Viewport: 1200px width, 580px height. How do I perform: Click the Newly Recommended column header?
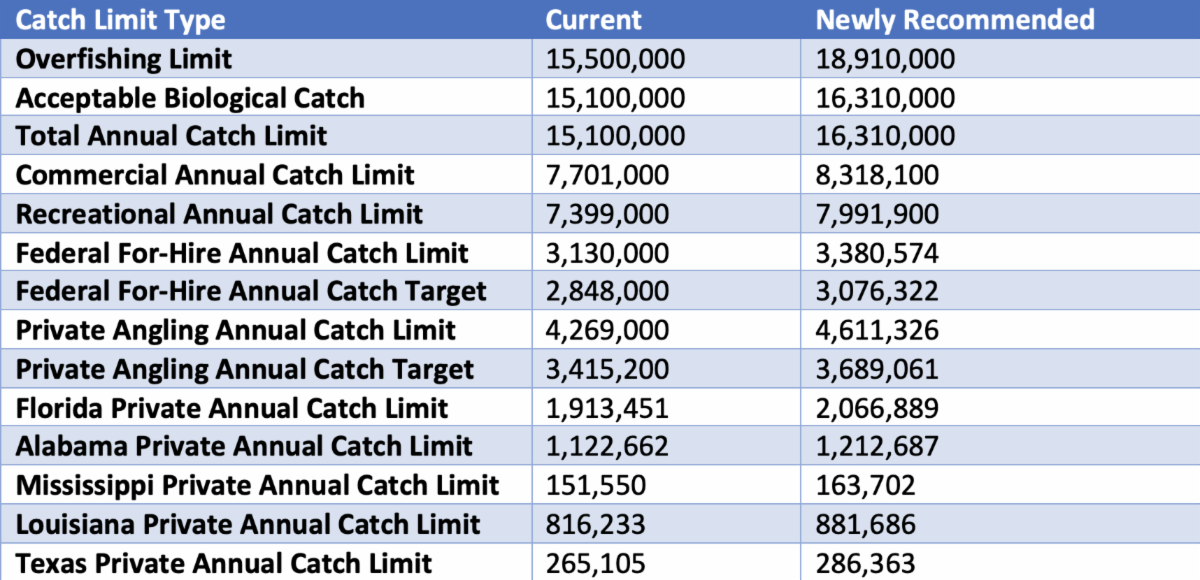coord(955,20)
